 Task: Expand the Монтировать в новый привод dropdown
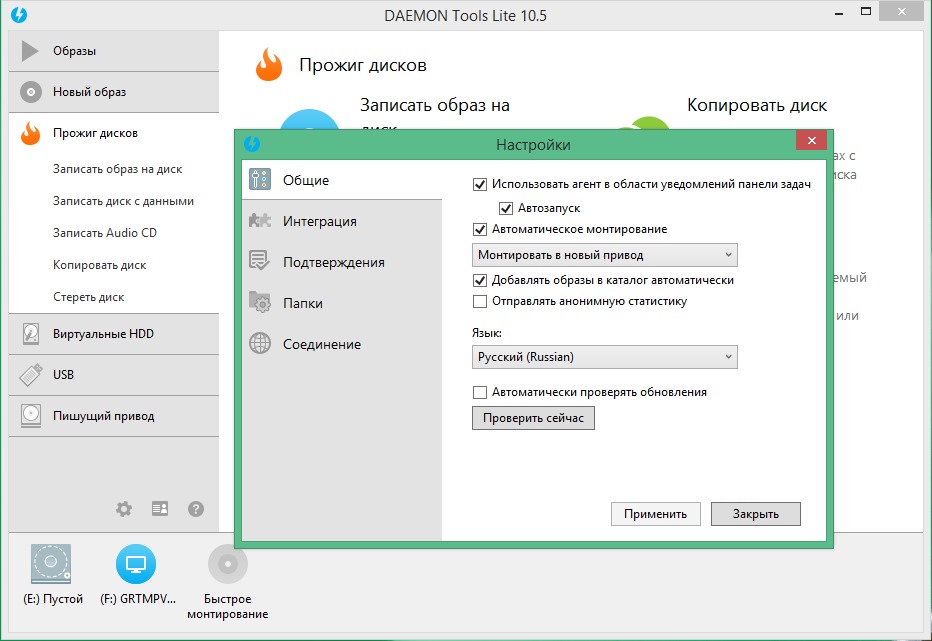tap(604, 255)
